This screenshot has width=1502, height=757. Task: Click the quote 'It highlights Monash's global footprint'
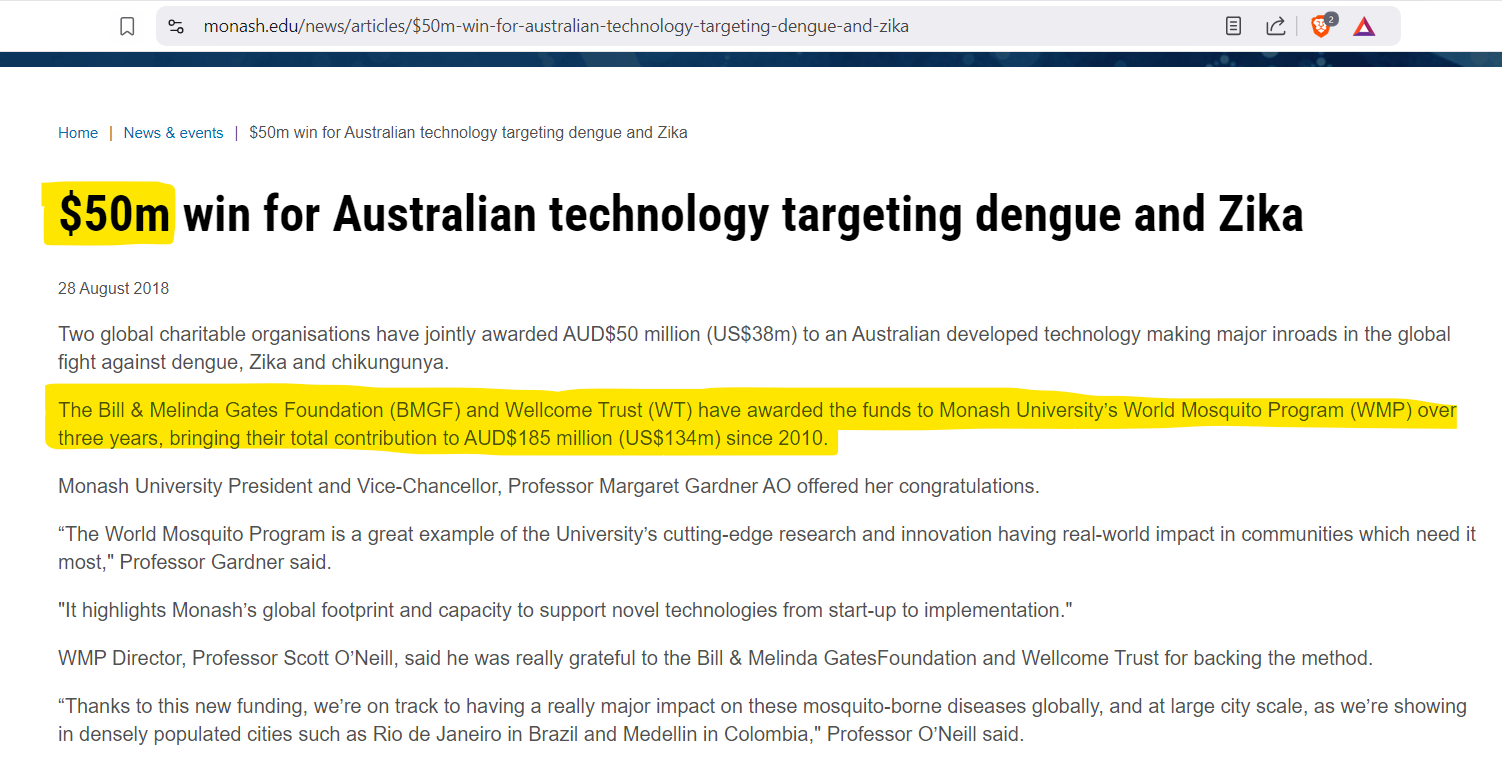tap(566, 610)
